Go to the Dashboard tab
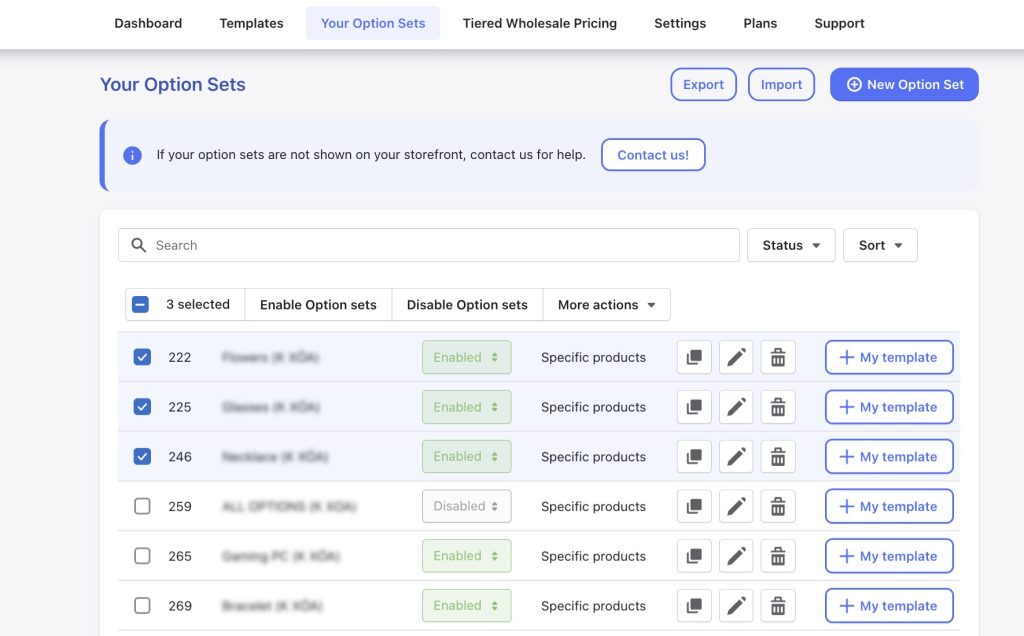Image resolution: width=1024 pixels, height=636 pixels. pyautogui.click(x=148, y=24)
